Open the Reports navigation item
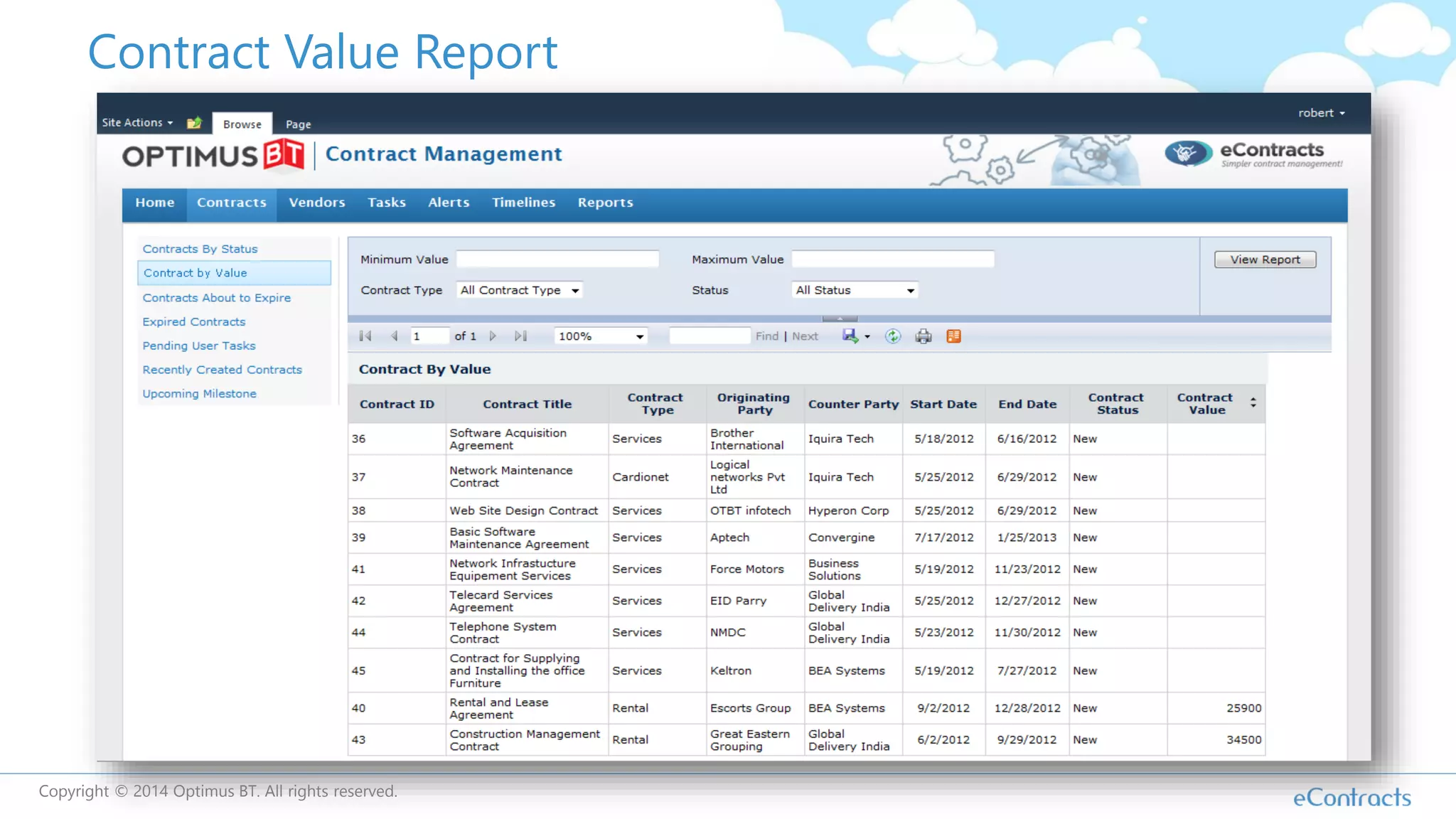The image size is (1456, 819). tap(605, 203)
